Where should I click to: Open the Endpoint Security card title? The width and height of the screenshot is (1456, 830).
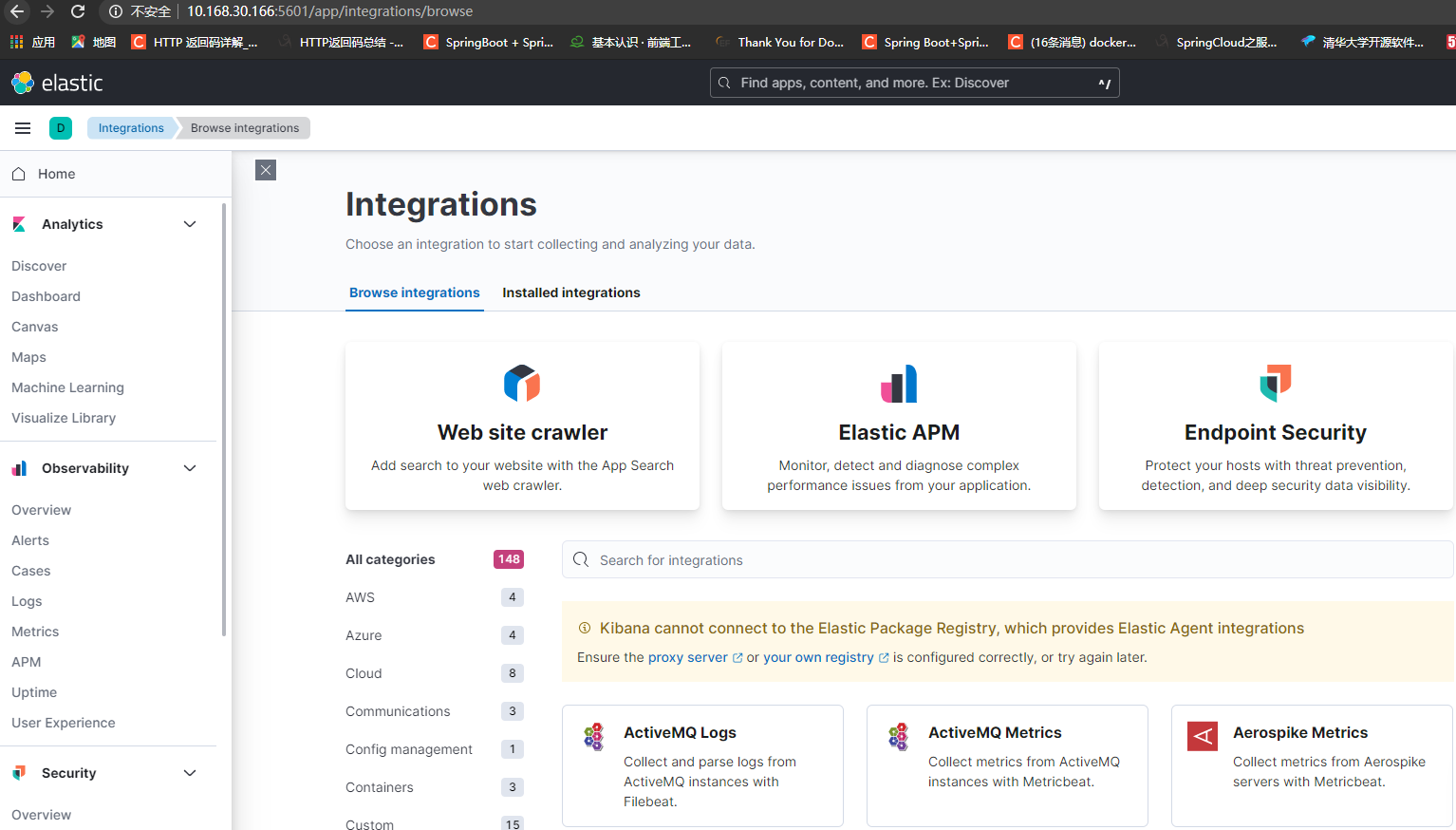click(x=1276, y=432)
